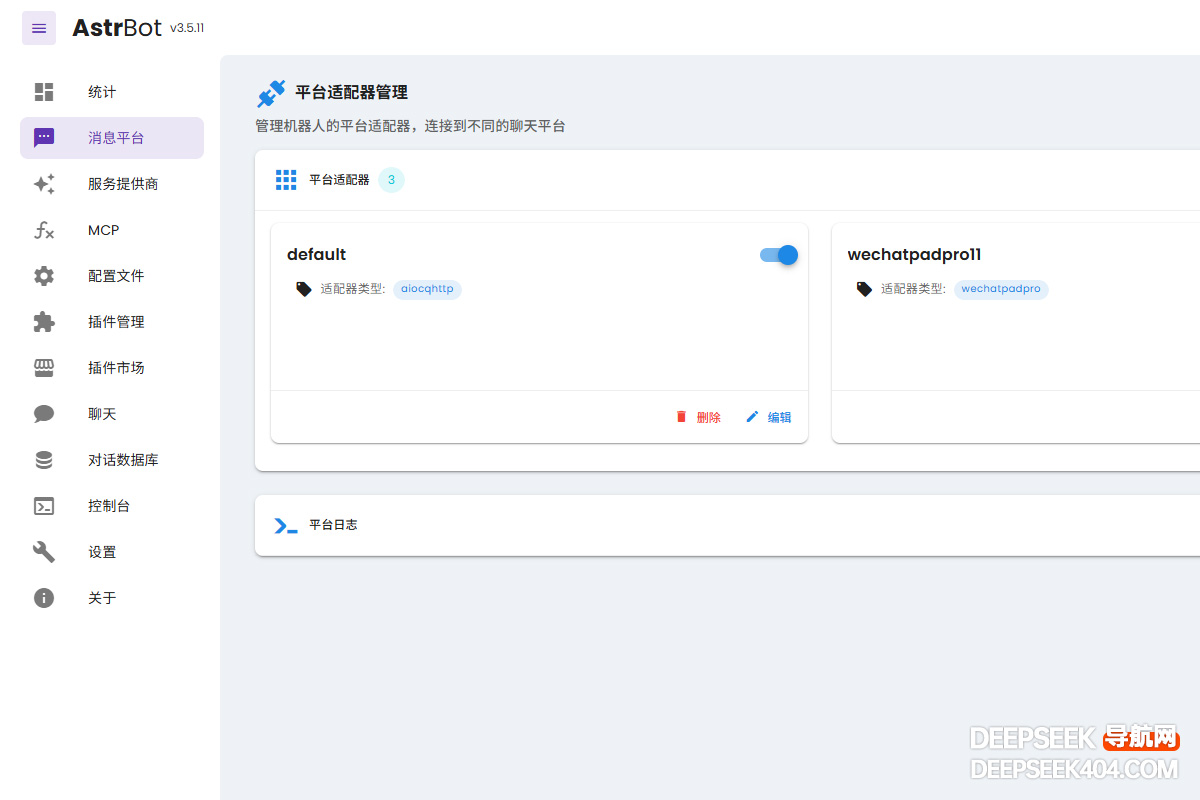Click the aiocqhttp adapter type chip
Viewport: 1200px width, 800px height.
point(427,289)
